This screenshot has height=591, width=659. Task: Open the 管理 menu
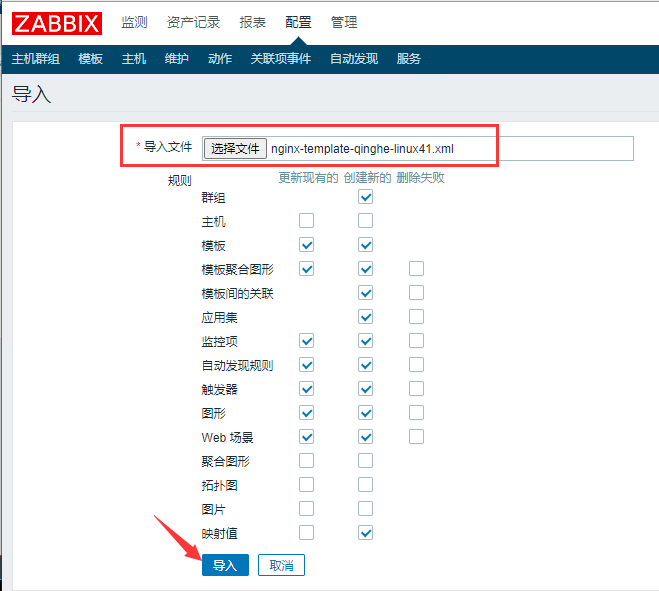[344, 22]
